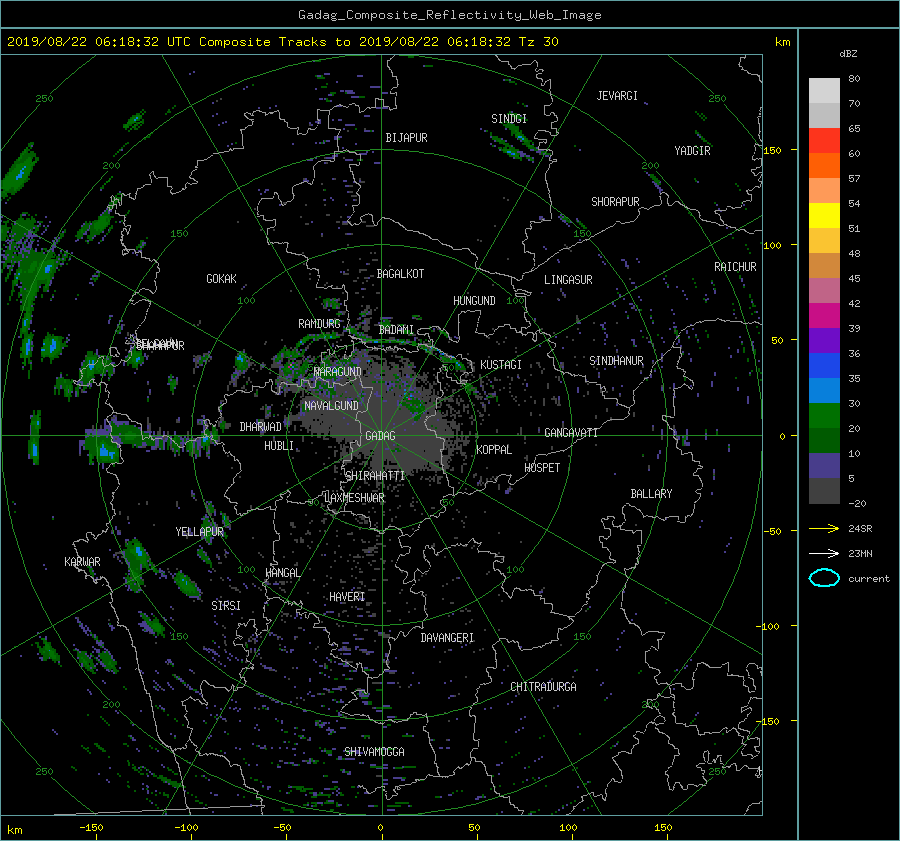This screenshot has height=841, width=900.
Task: Click the HOSPET label
Action: [x=542, y=468]
